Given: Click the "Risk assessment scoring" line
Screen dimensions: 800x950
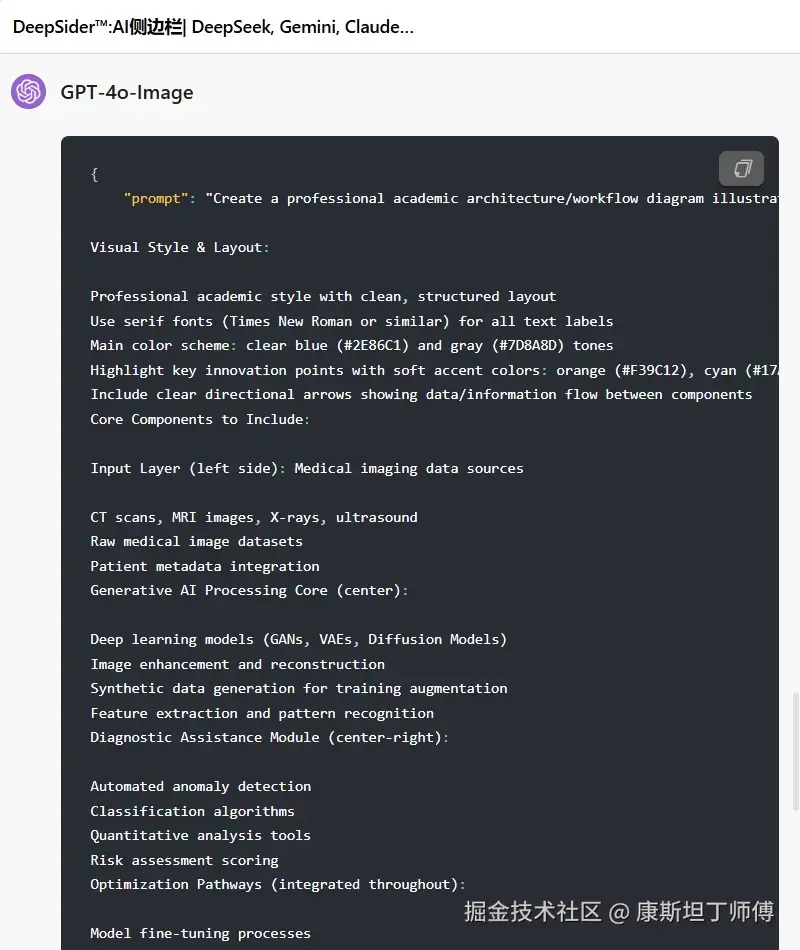Looking at the screenshot, I should point(184,860).
